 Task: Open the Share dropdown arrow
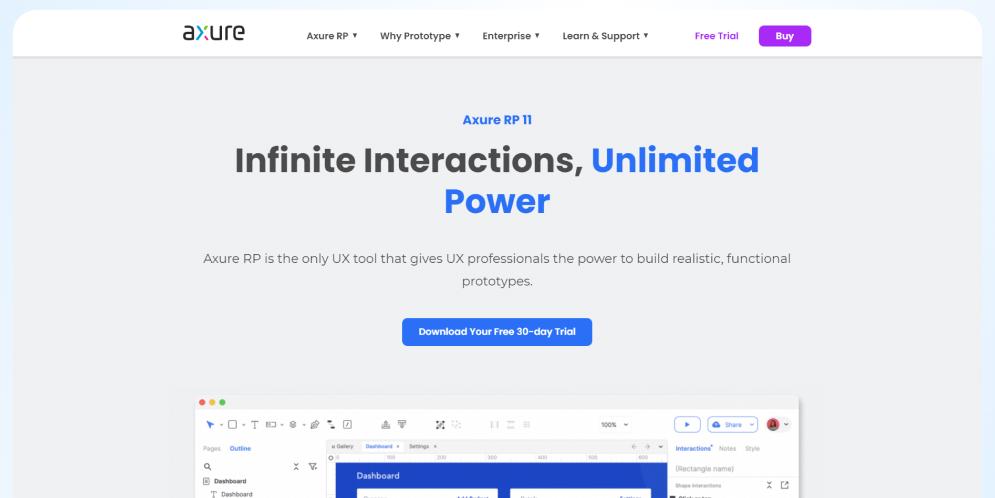752,424
